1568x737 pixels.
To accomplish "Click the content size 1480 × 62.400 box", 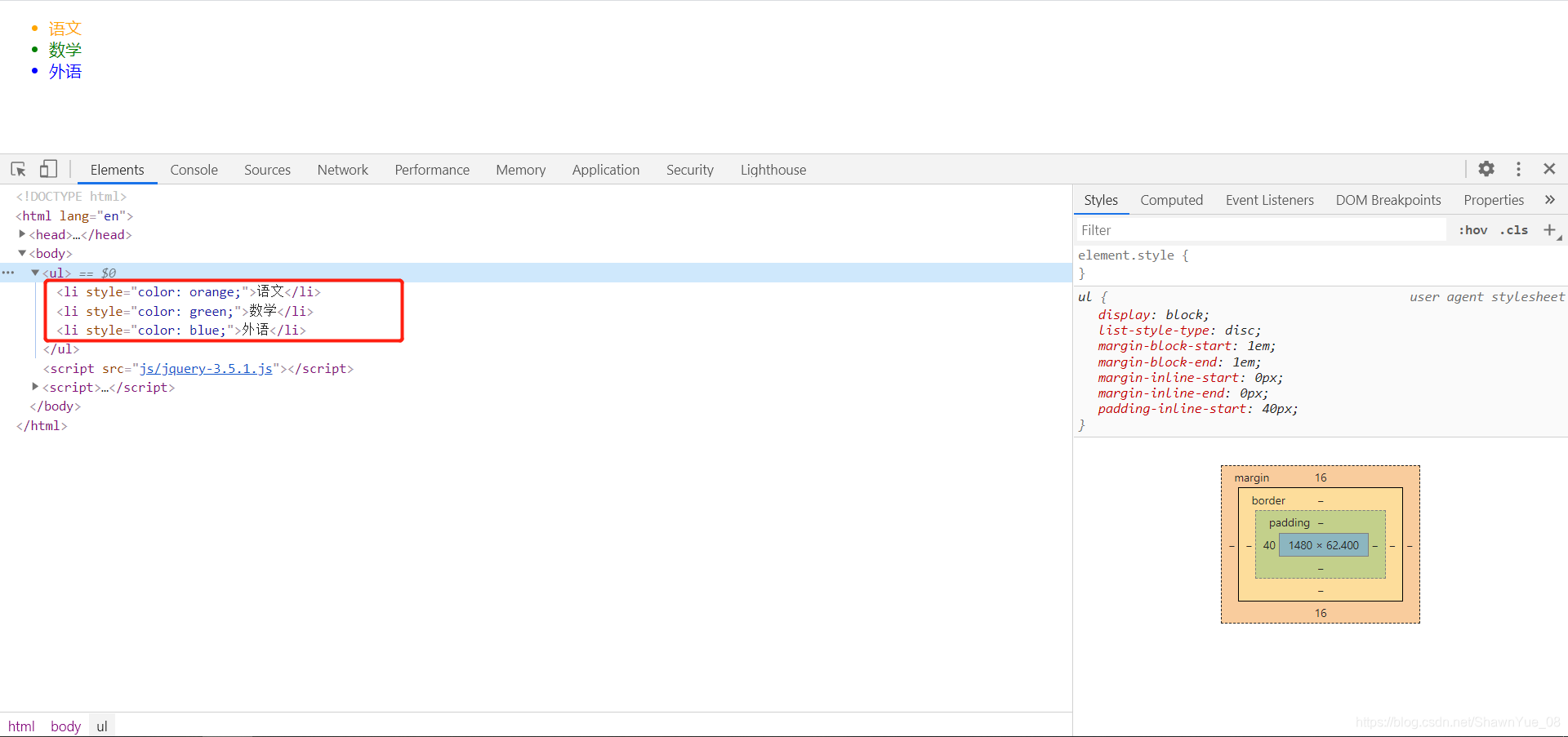I will point(1324,545).
